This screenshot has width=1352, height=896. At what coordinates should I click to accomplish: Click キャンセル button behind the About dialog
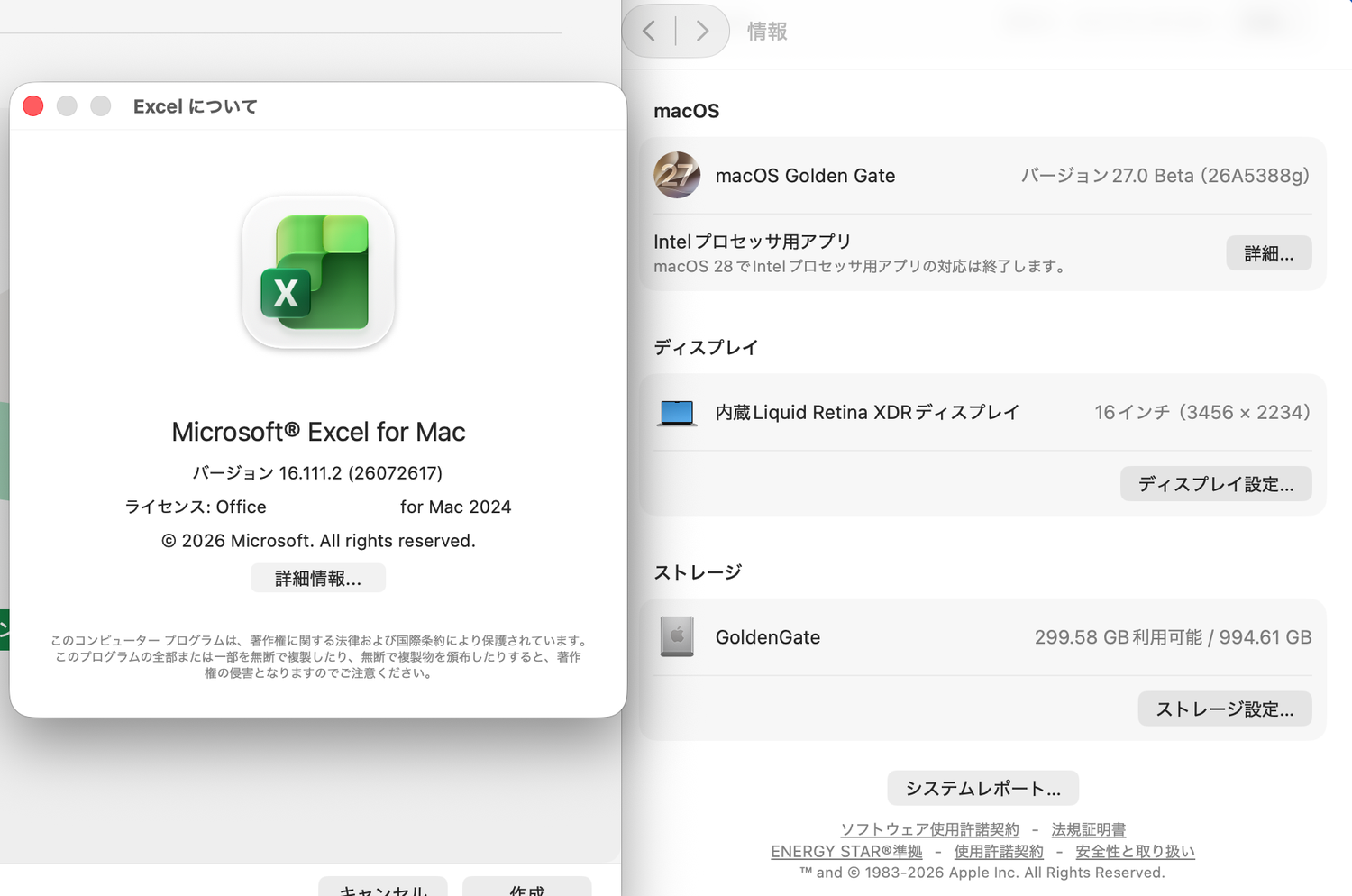383,887
